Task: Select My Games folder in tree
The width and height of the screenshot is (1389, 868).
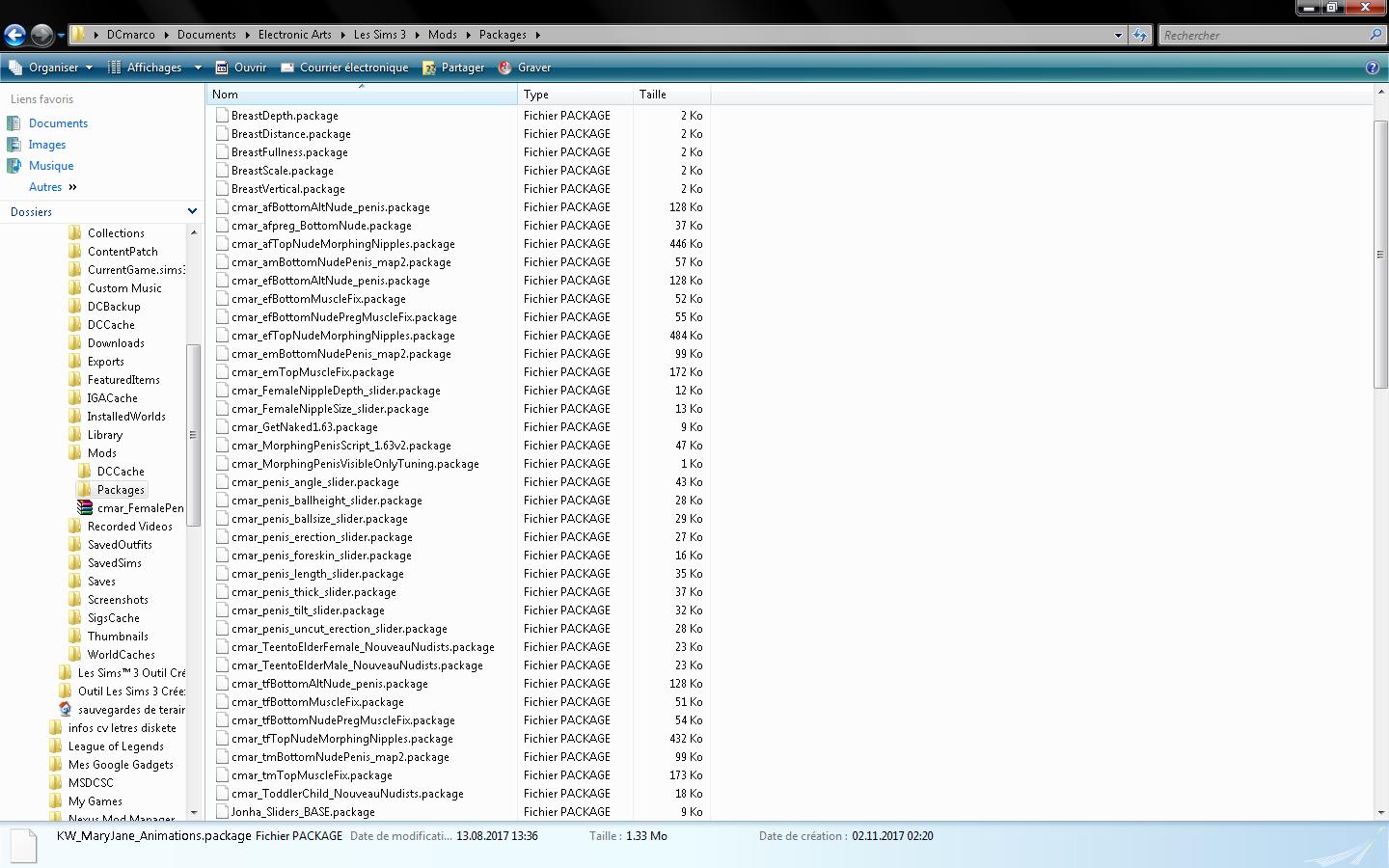Action: click(95, 801)
